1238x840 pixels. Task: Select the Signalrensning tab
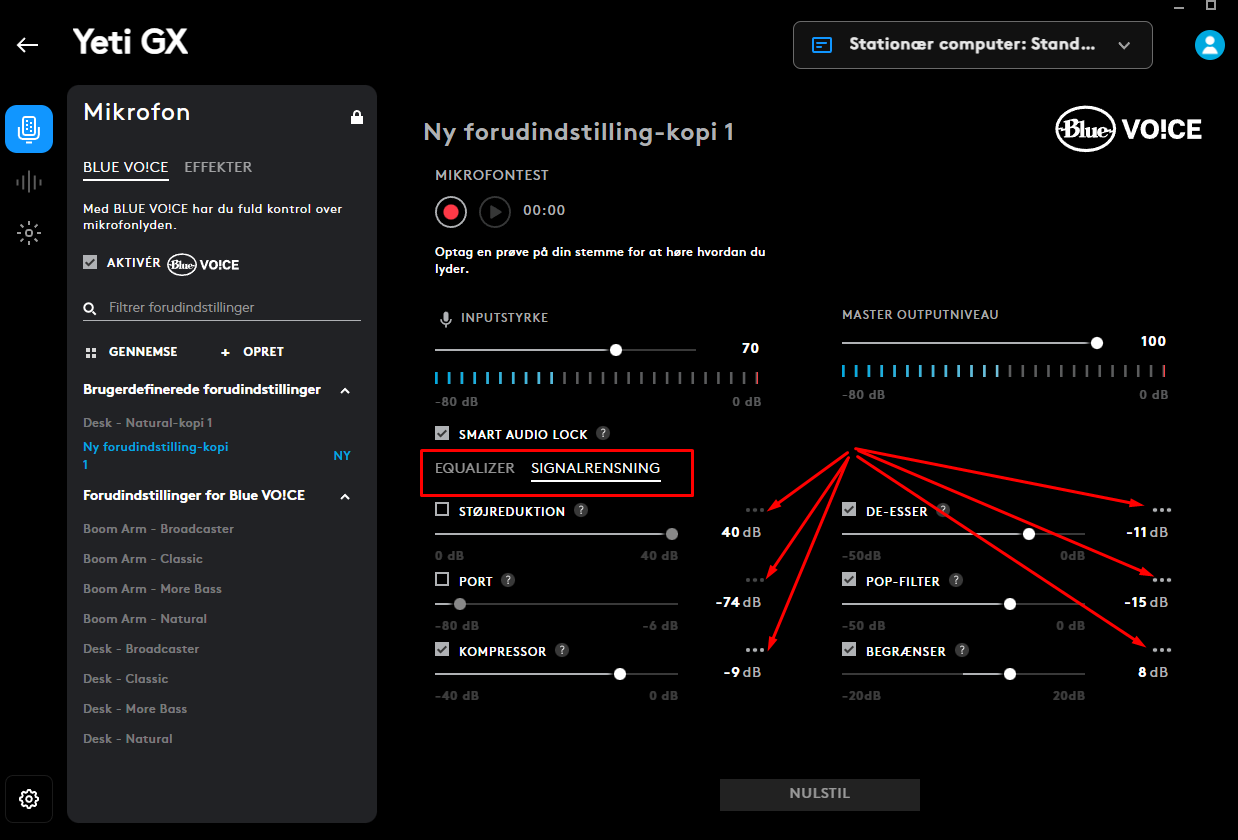pos(596,468)
